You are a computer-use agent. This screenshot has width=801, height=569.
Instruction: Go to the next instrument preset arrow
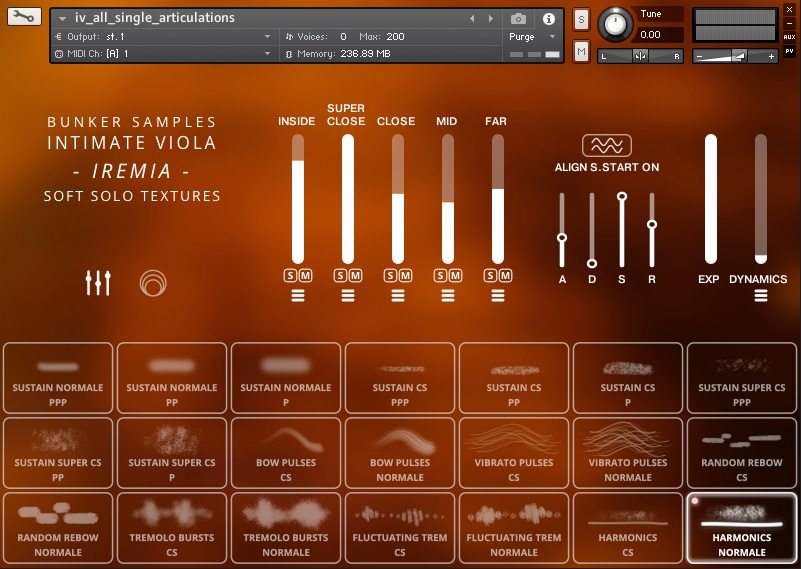(491, 19)
